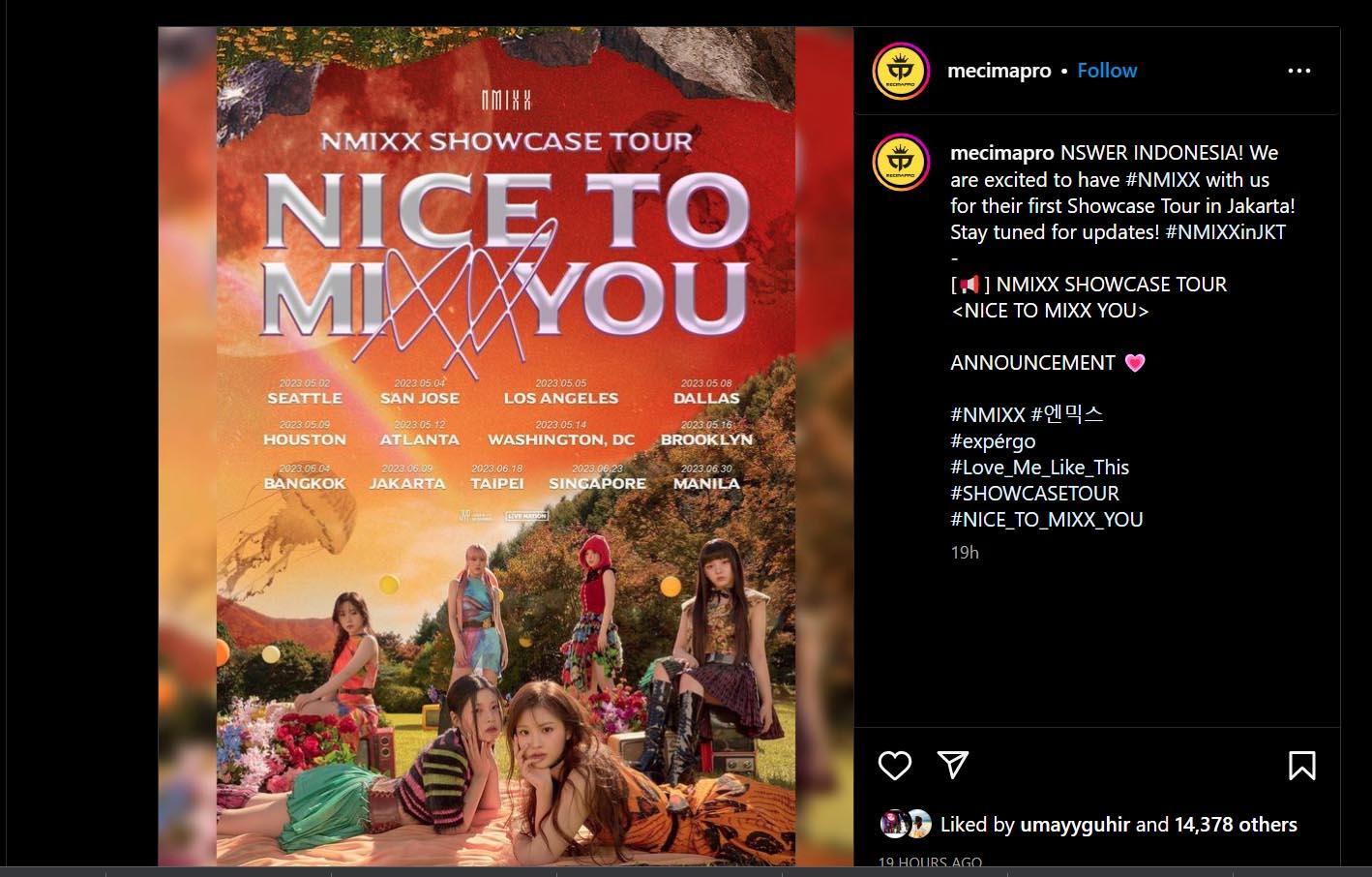Like the post with heart icon

[895, 765]
